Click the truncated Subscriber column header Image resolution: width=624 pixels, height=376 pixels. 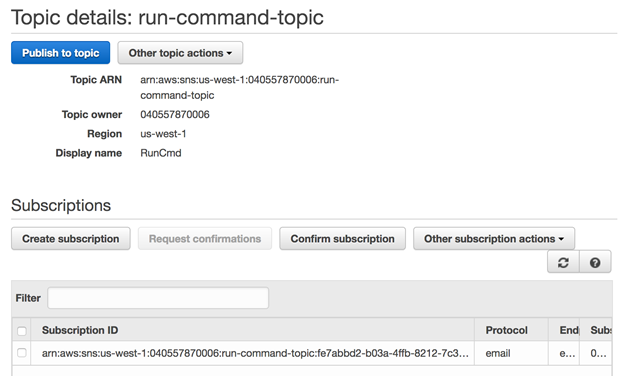tap(601, 330)
